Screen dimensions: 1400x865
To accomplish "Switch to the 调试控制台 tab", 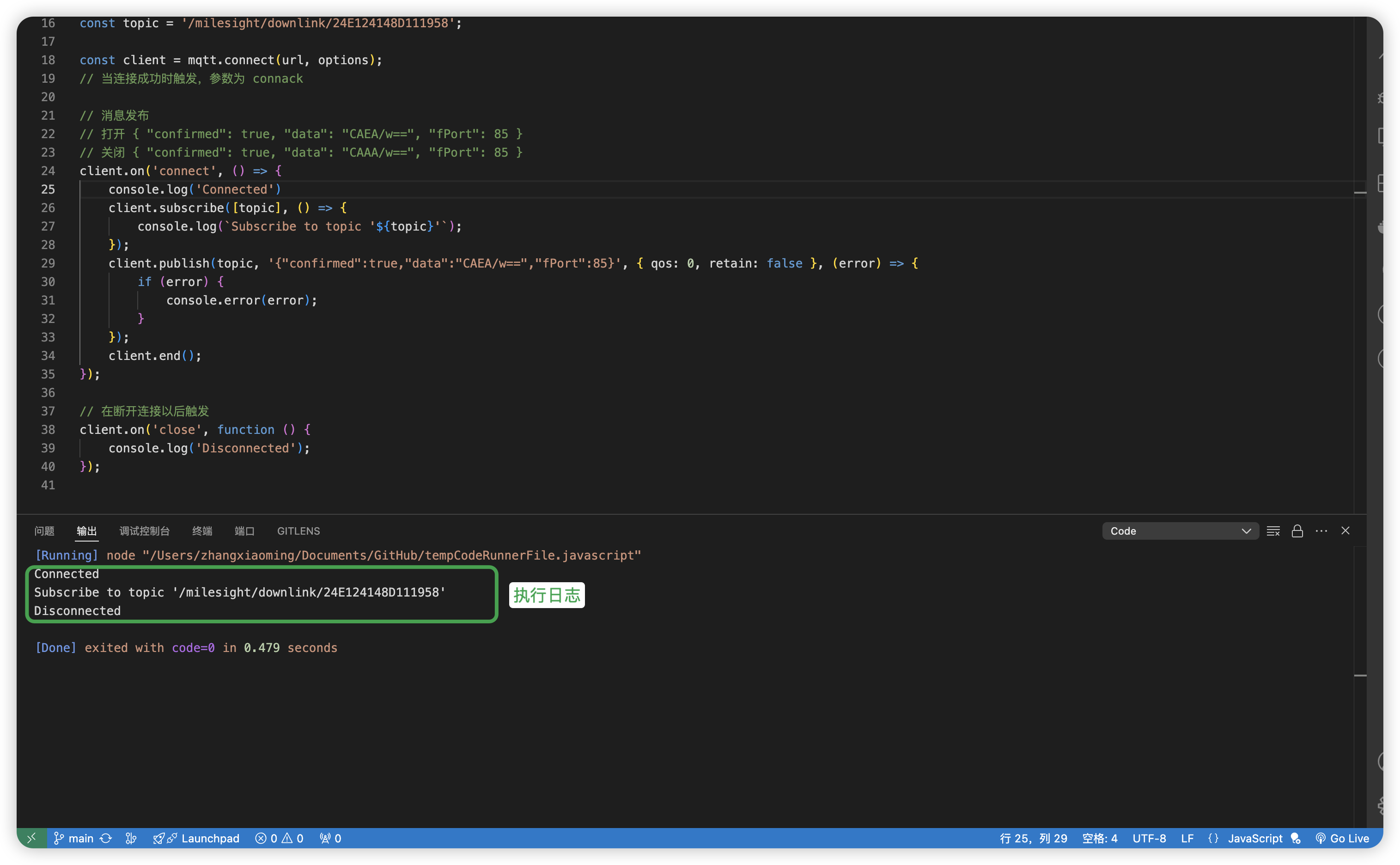I will (144, 531).
